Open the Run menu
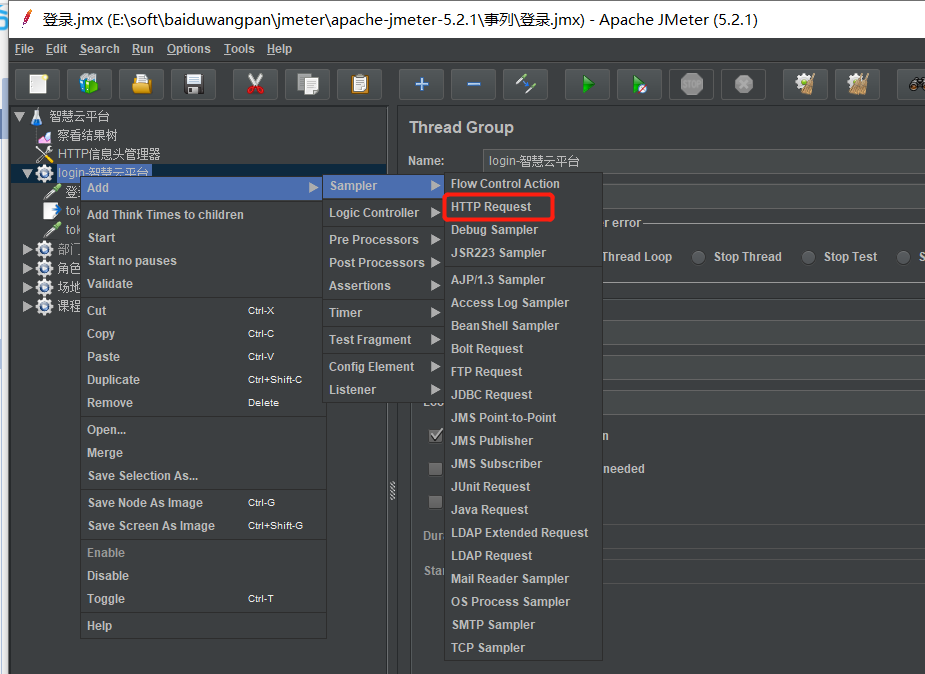The width and height of the screenshot is (925, 674). point(143,49)
